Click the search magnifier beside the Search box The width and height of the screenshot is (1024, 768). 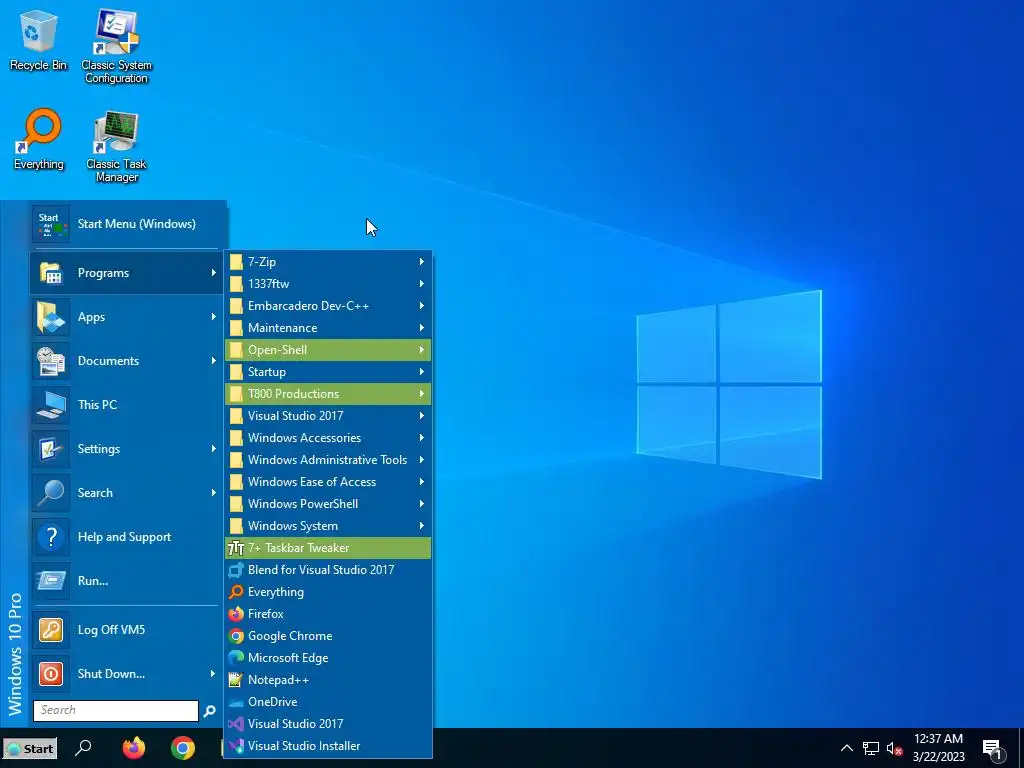(x=209, y=711)
